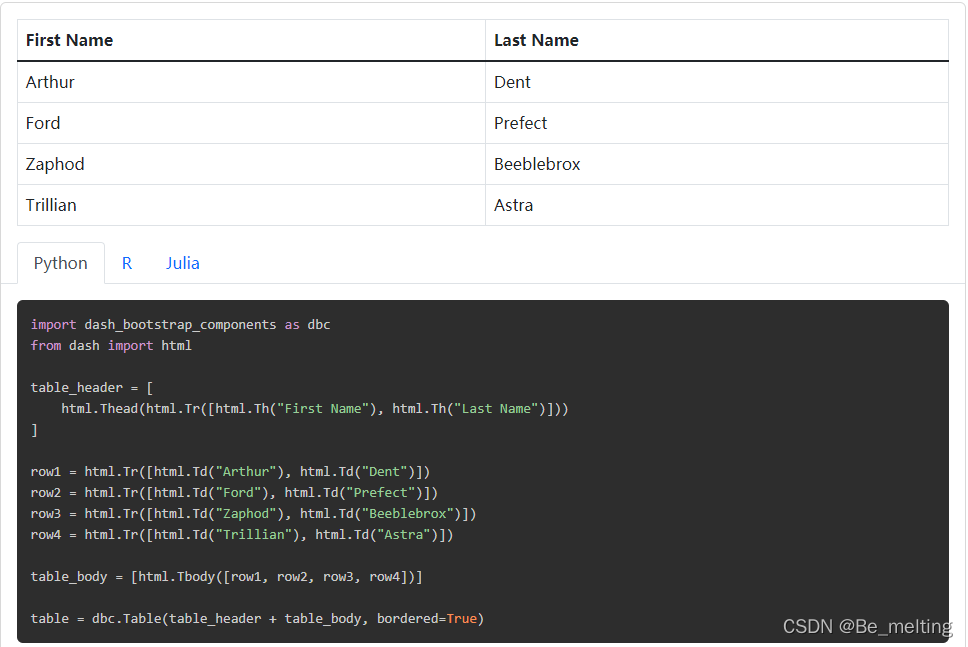Image resolution: width=968 pixels, height=647 pixels.
Task: Click the First Name column header
Action: tap(251, 40)
